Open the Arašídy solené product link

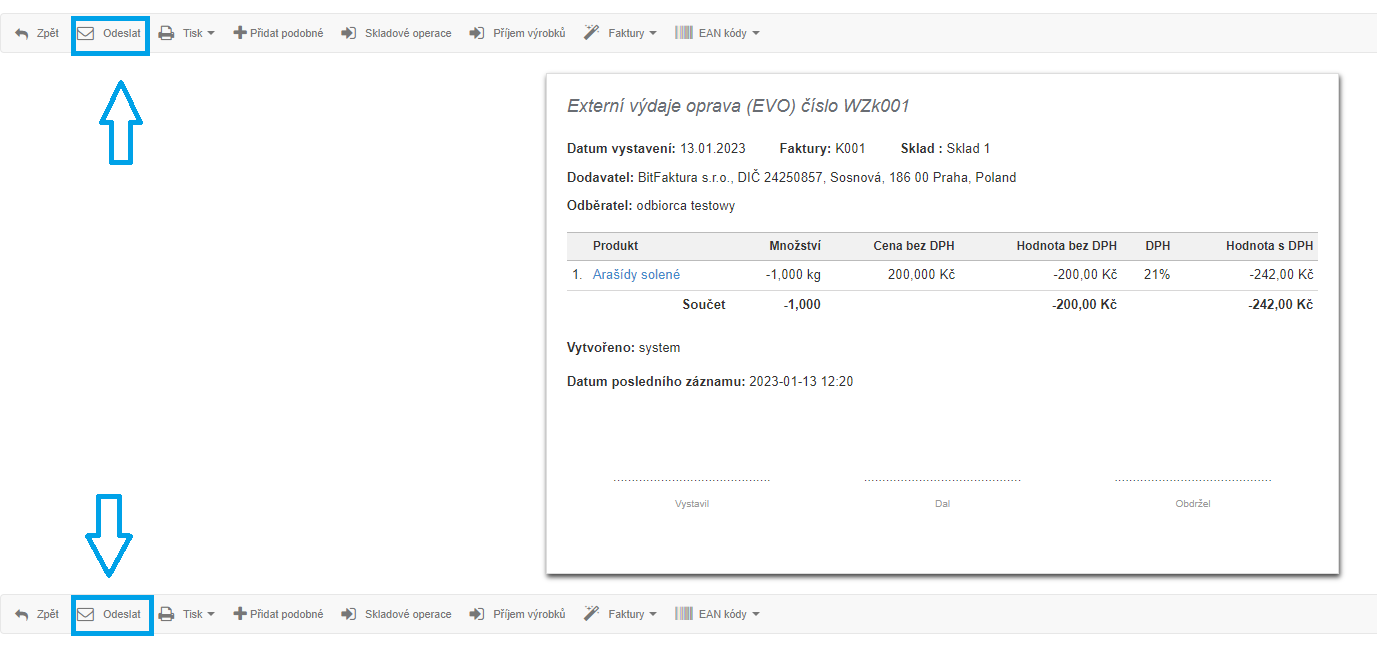coord(636,275)
